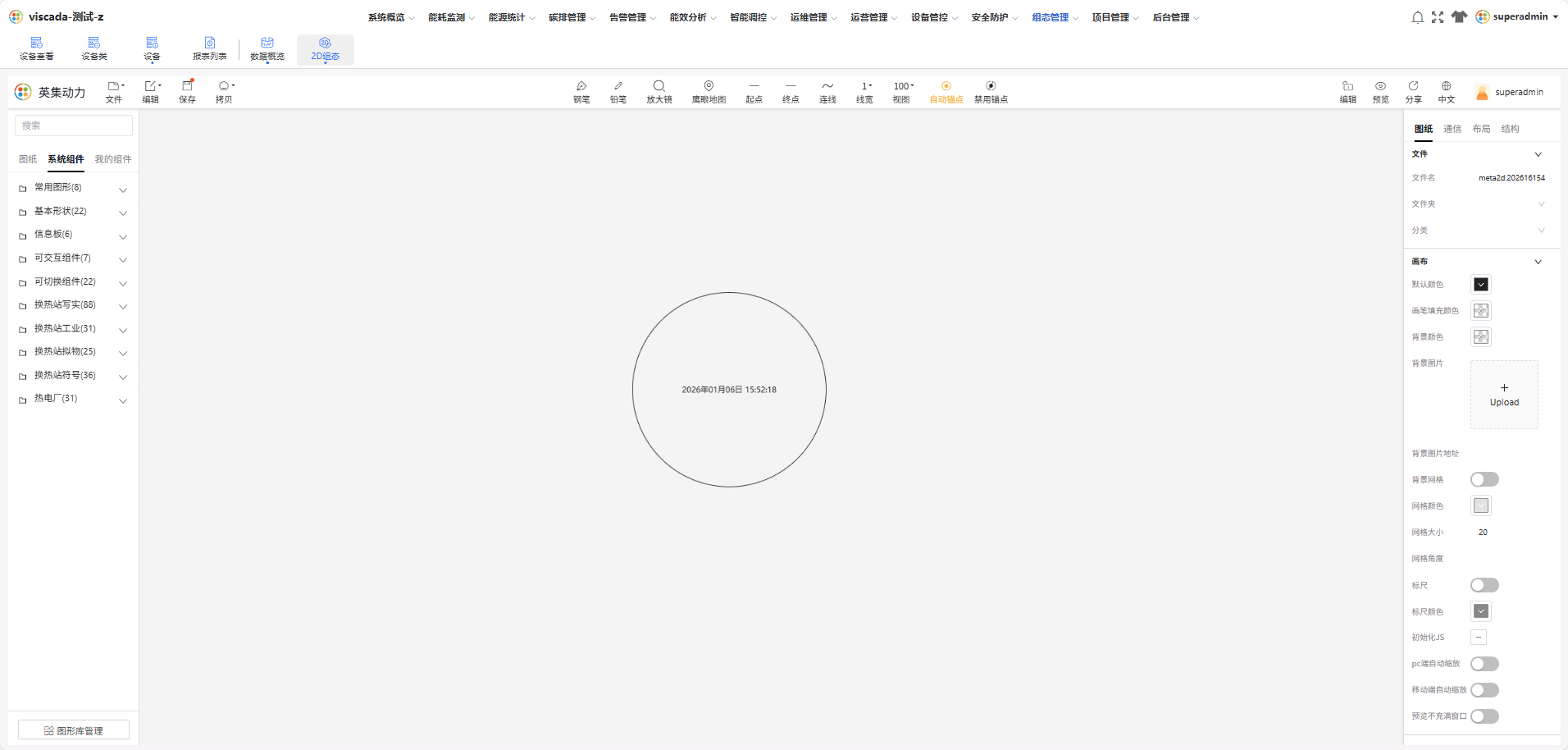The width and height of the screenshot is (1568, 750).
Task: Expand 可交互组件(7) folder
Action: [73, 258]
